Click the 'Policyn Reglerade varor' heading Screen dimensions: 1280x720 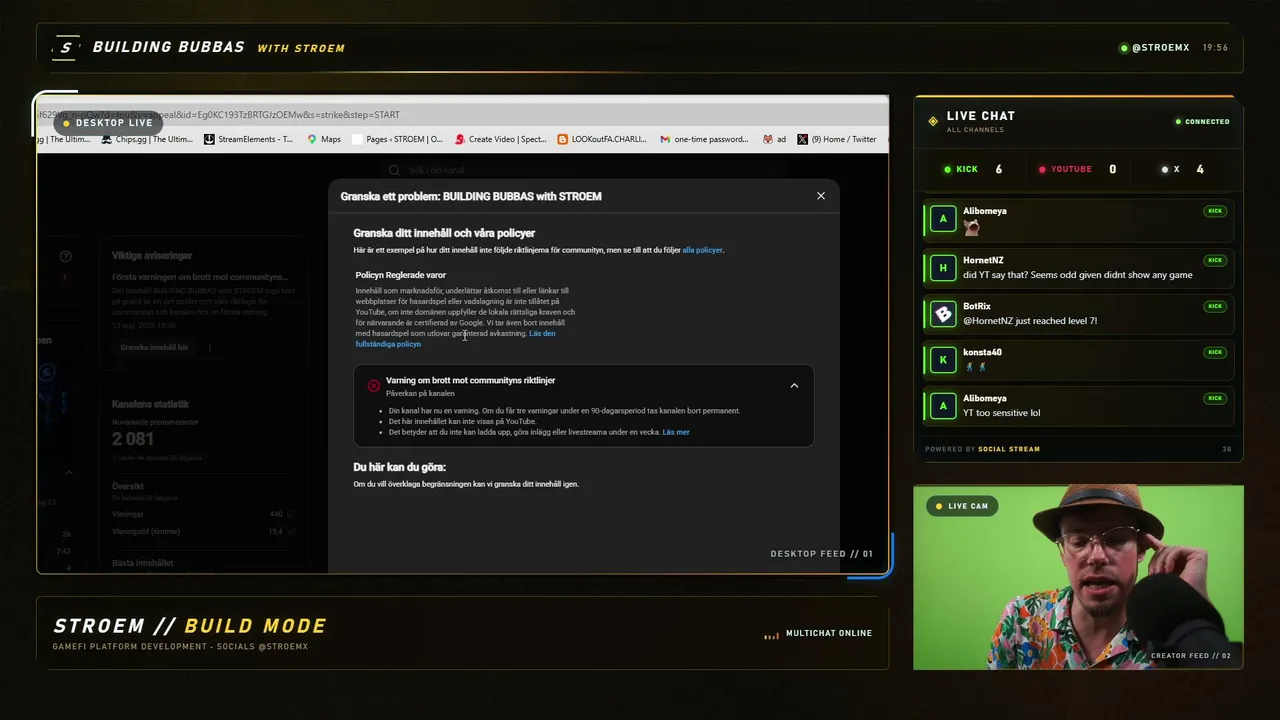click(400, 275)
